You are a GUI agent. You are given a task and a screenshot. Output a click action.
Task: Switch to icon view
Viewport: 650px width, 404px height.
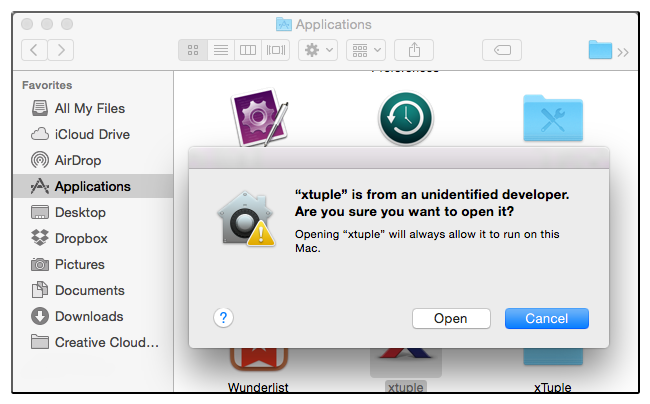193,49
